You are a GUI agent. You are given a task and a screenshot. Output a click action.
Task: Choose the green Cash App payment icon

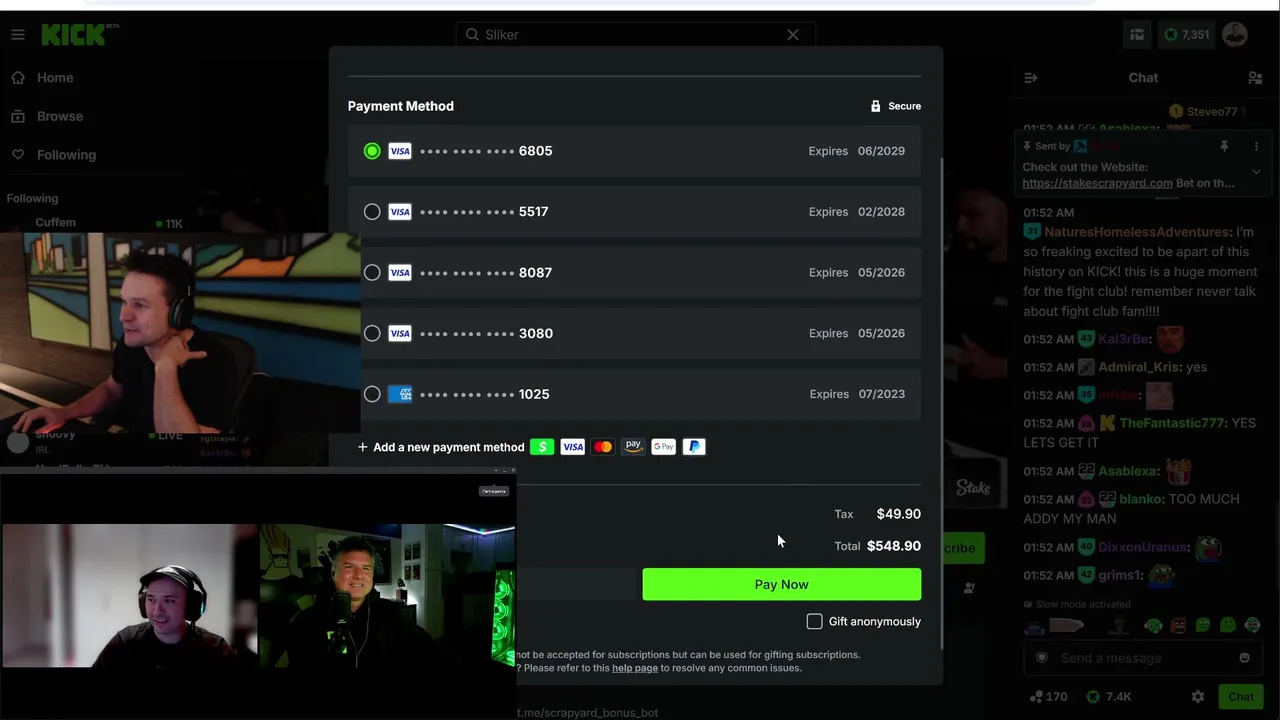[x=542, y=447]
